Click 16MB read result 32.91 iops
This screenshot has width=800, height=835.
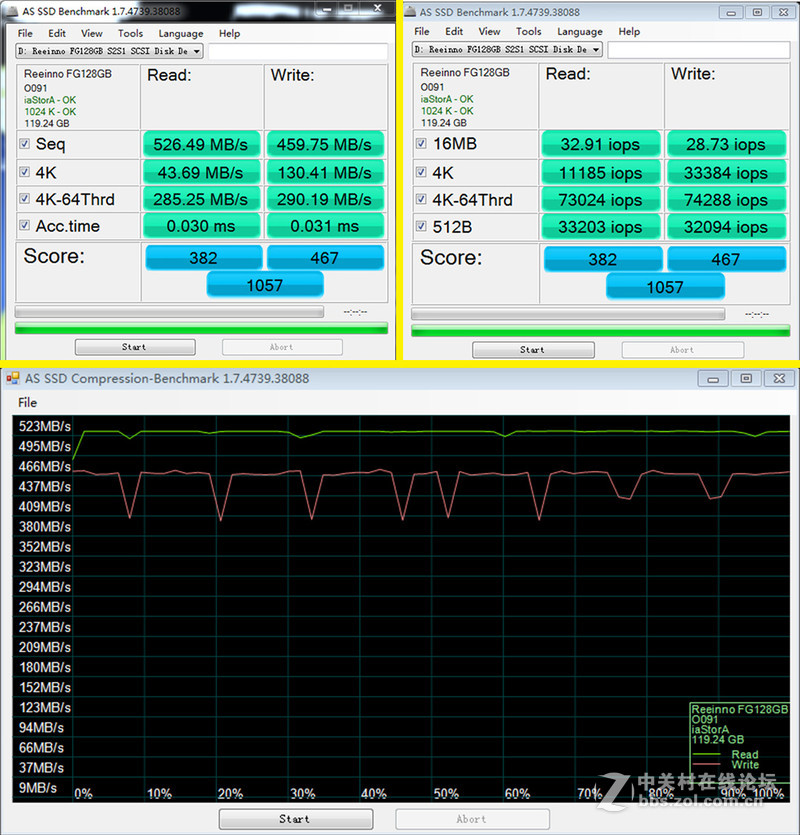point(600,144)
